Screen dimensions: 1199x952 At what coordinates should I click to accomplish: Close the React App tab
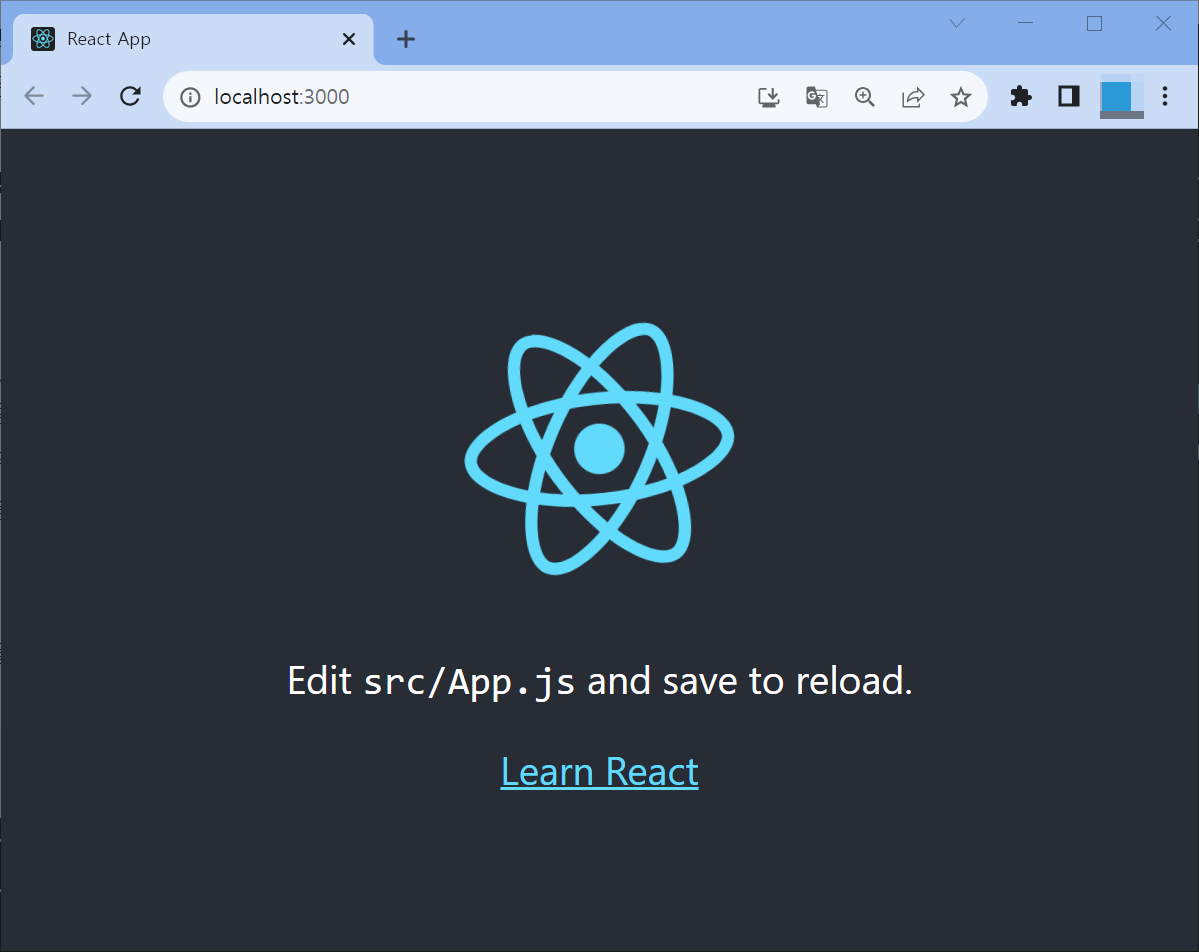(x=349, y=39)
